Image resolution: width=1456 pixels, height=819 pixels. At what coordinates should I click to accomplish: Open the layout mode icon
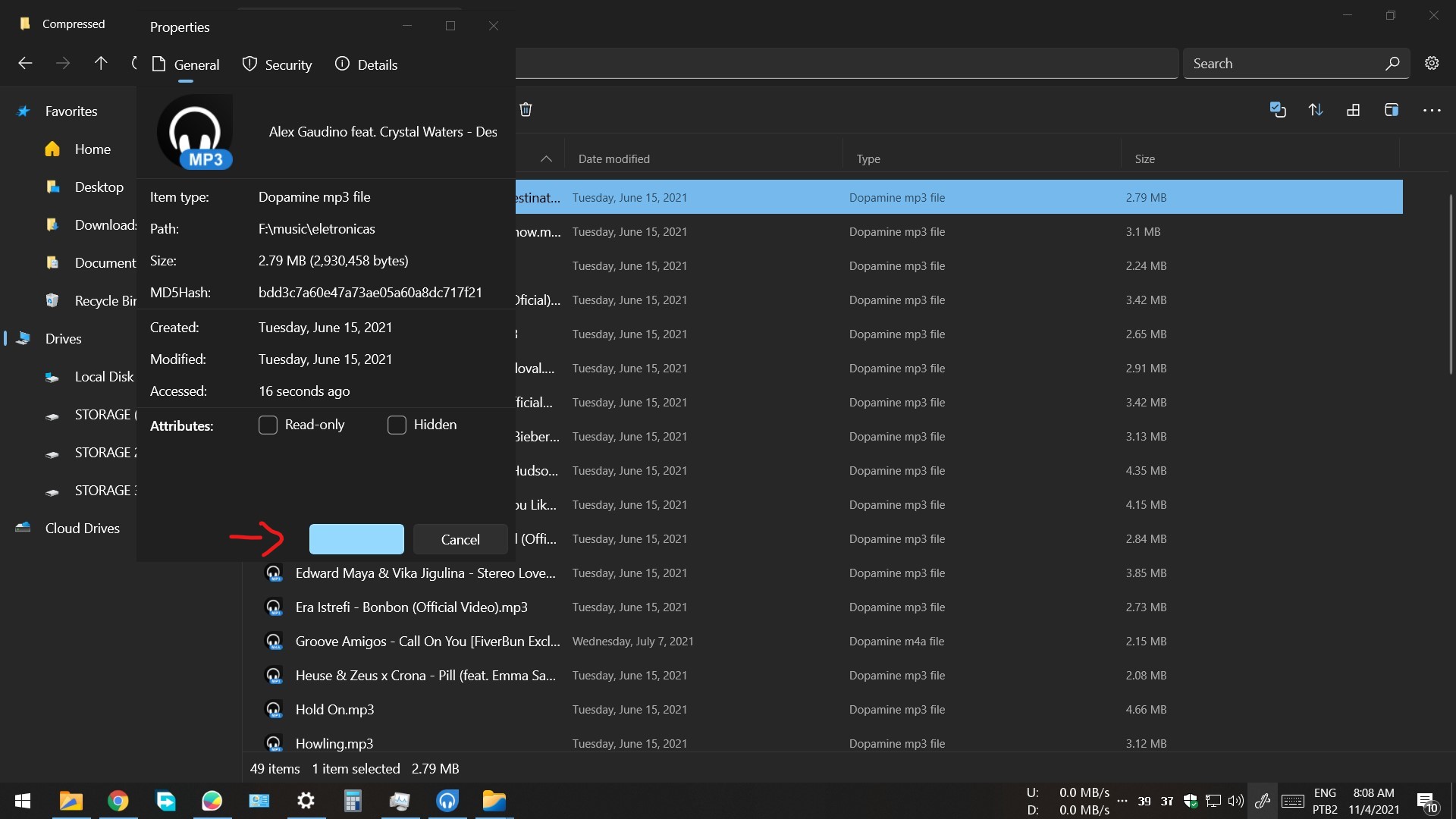(x=1353, y=110)
